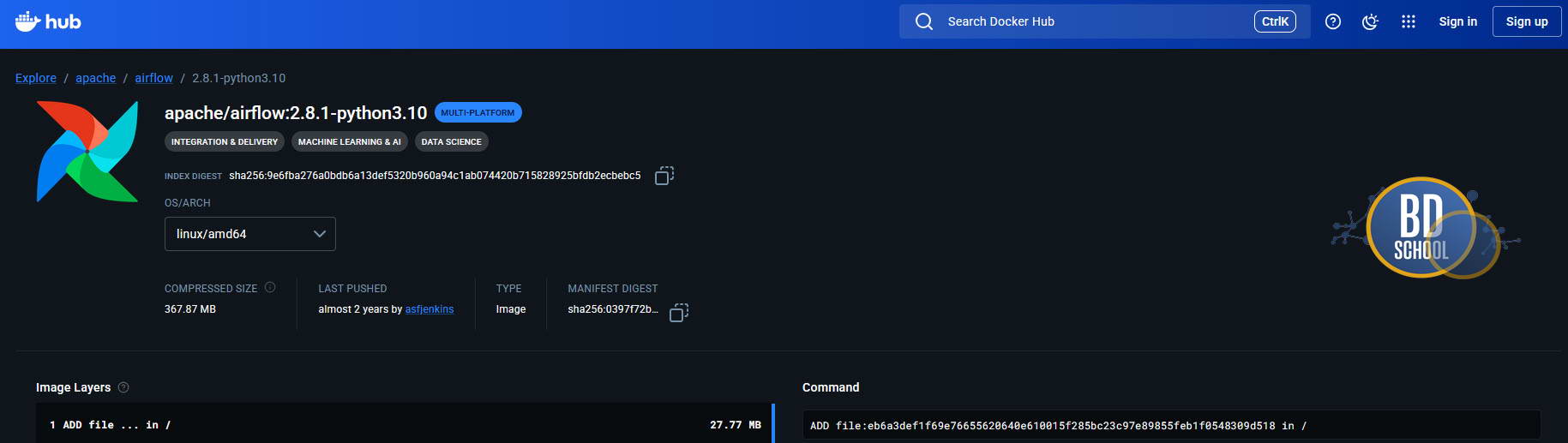Go to Explore breadcrumb link
1568x443 pixels.
tap(36, 78)
